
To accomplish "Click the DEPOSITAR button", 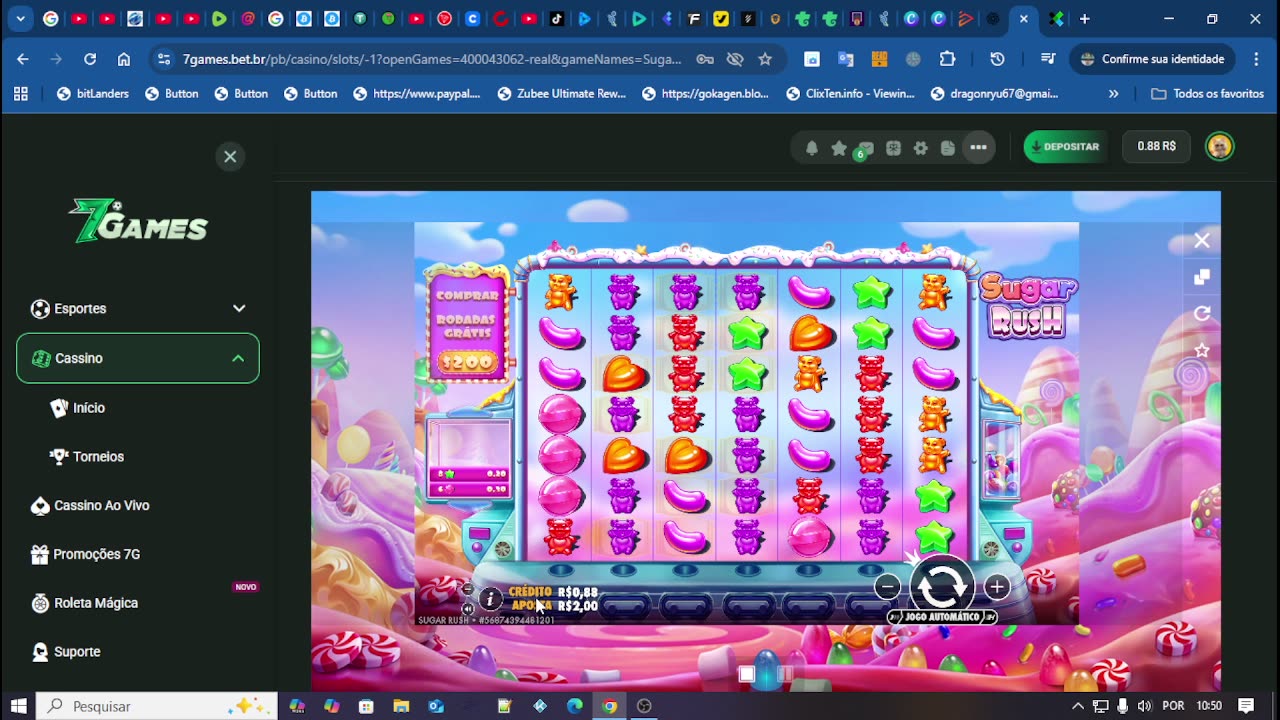I will [x=1065, y=146].
